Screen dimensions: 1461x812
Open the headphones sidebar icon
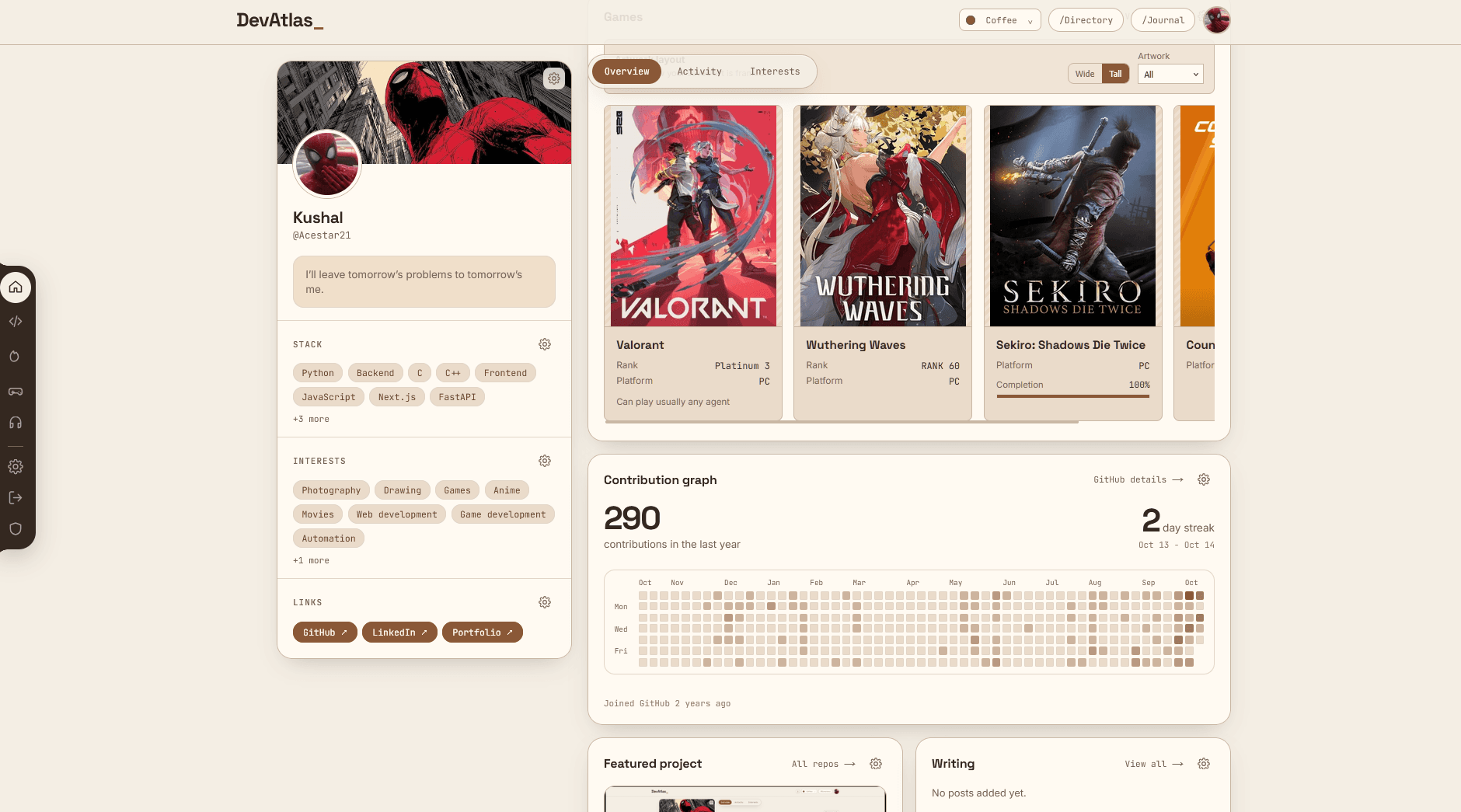[16, 423]
